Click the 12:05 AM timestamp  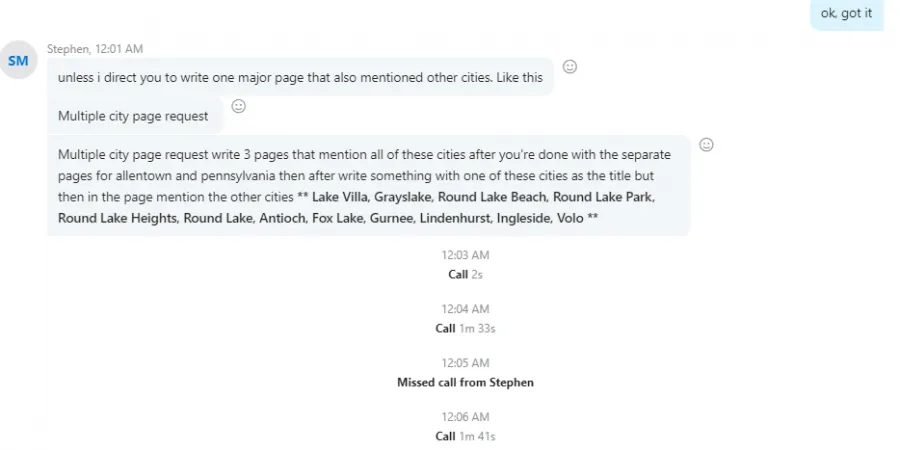(x=465, y=363)
